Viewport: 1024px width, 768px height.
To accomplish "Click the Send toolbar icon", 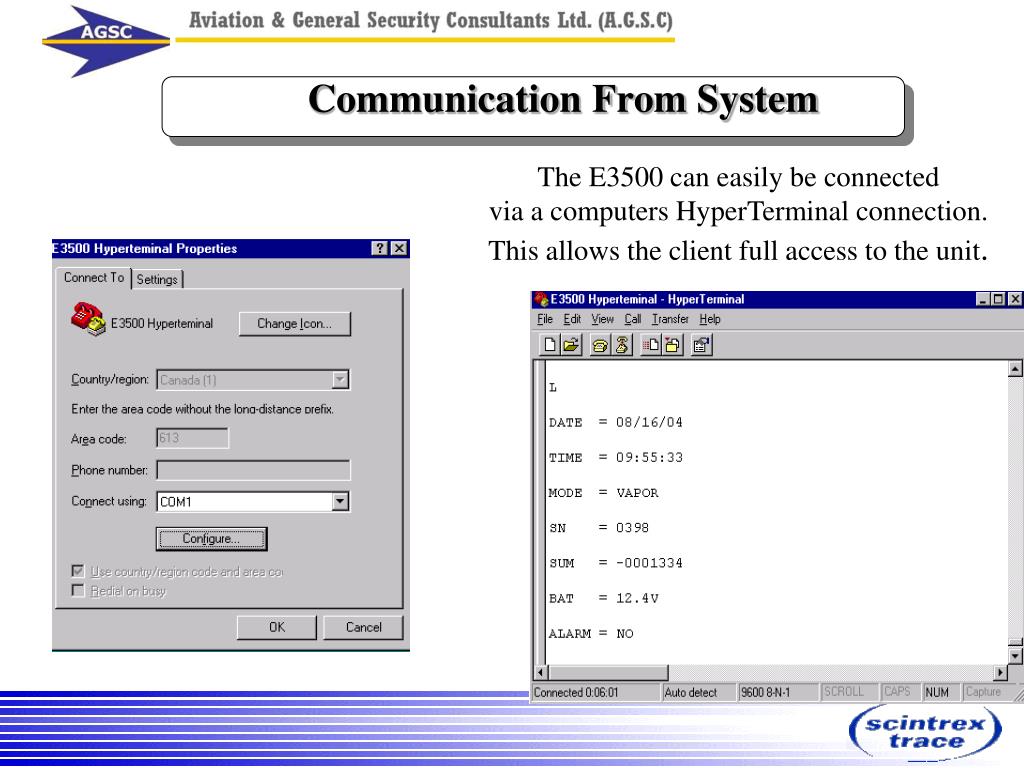I will (x=651, y=345).
